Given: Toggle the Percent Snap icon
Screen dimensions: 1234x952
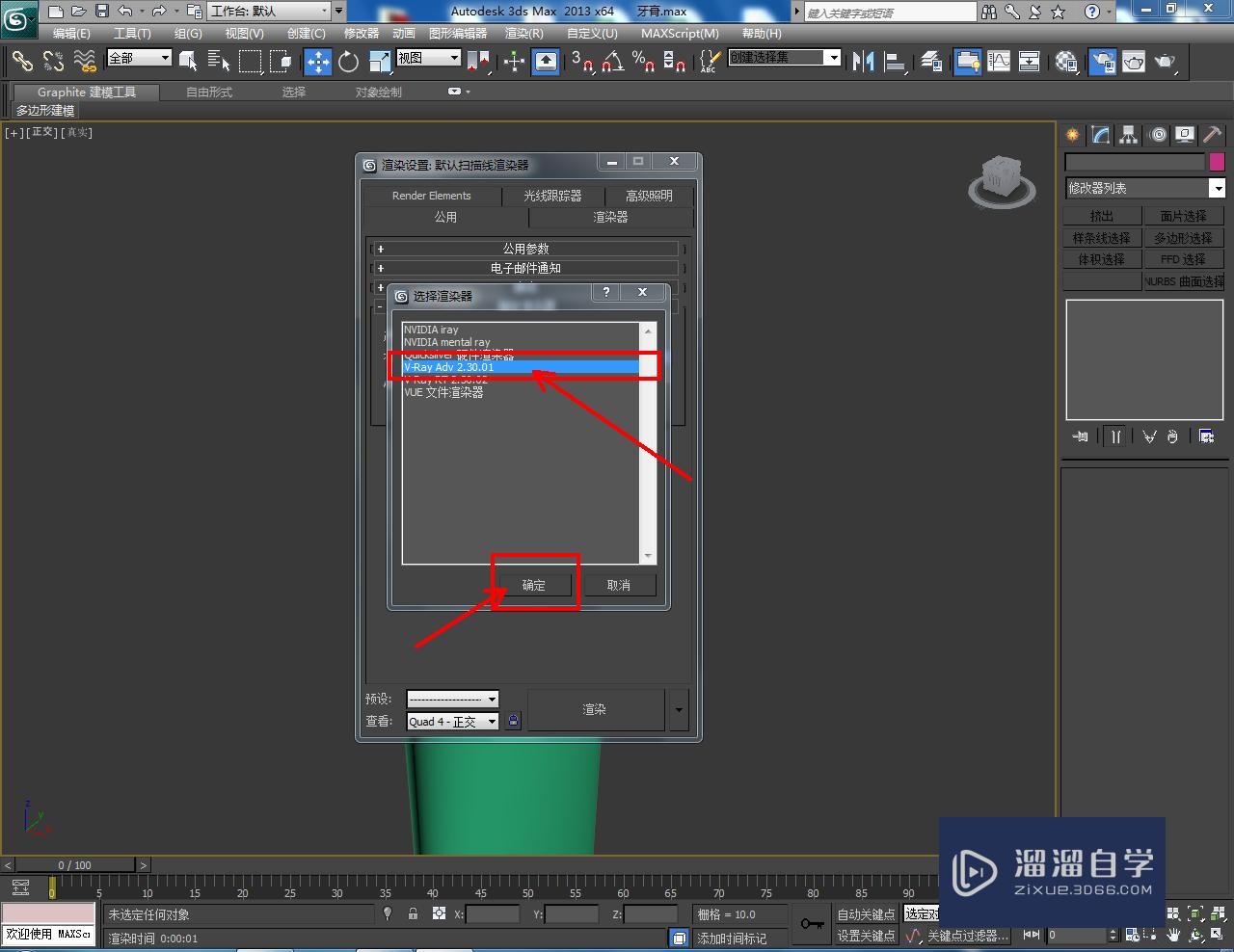Looking at the screenshot, I should tap(643, 62).
